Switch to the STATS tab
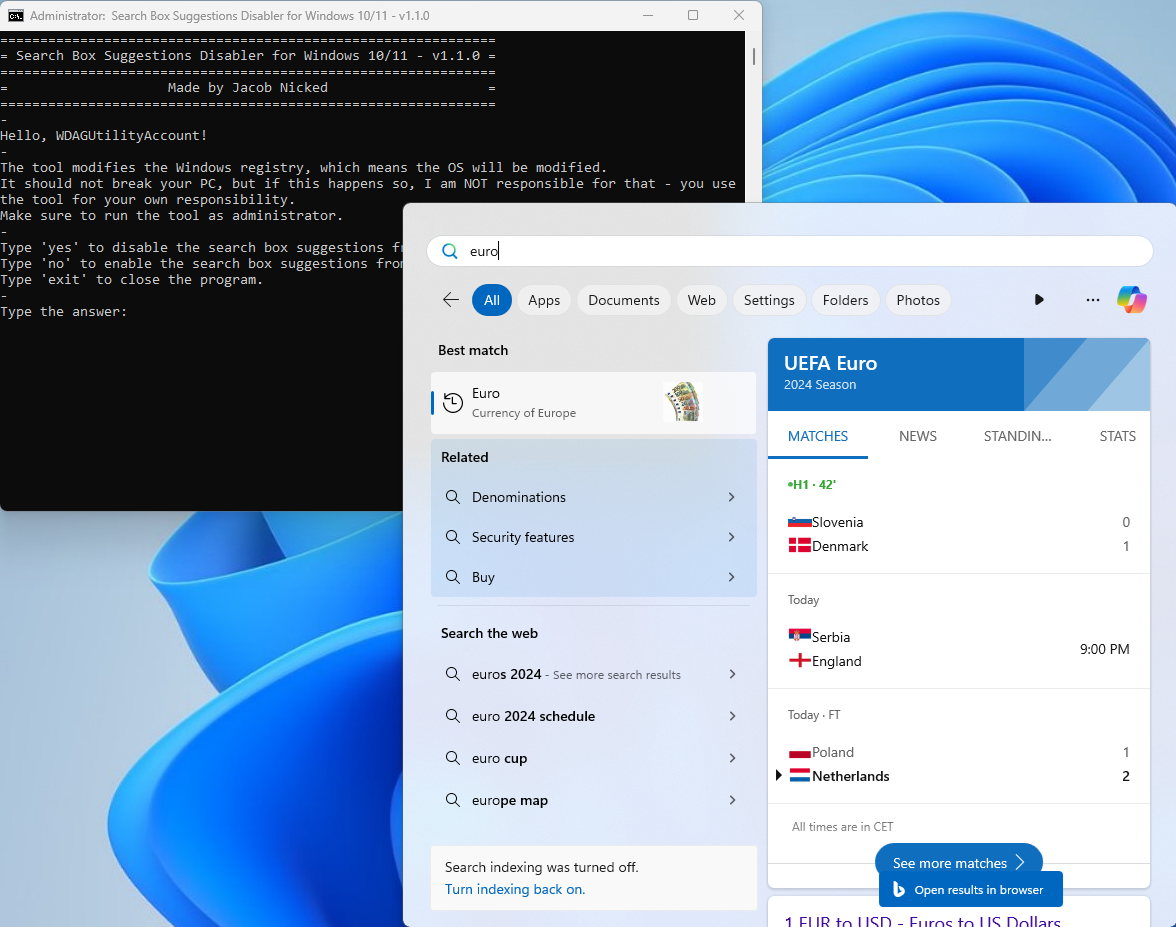Image resolution: width=1176 pixels, height=927 pixels. coord(1117,436)
